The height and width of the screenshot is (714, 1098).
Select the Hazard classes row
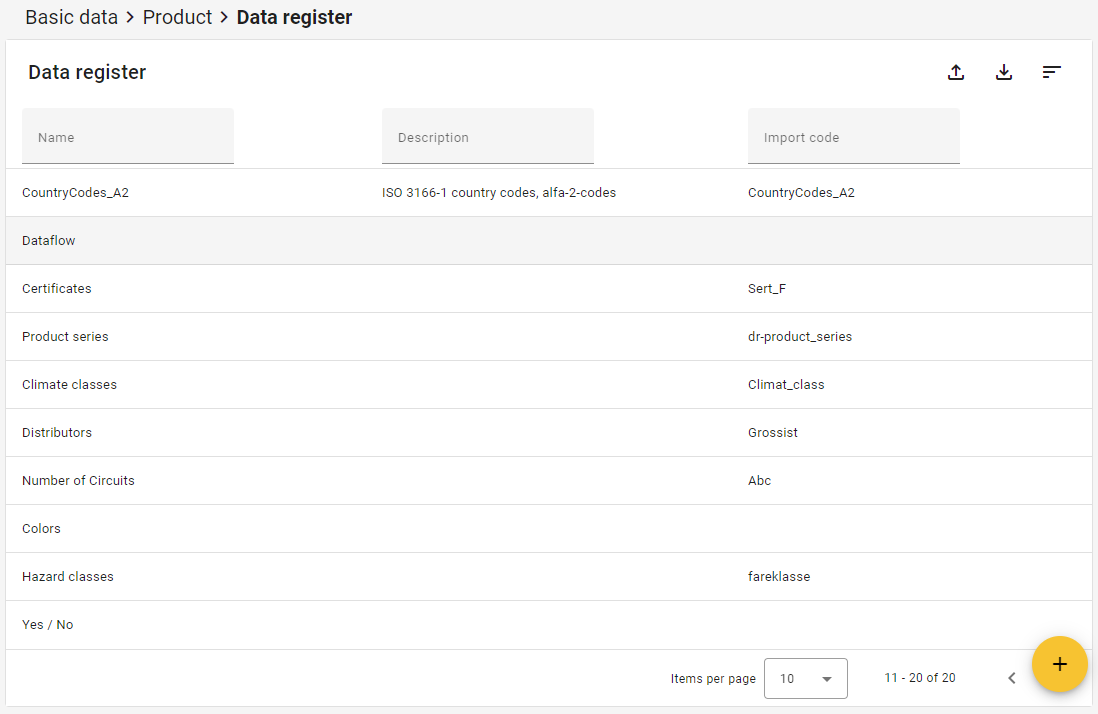68,577
